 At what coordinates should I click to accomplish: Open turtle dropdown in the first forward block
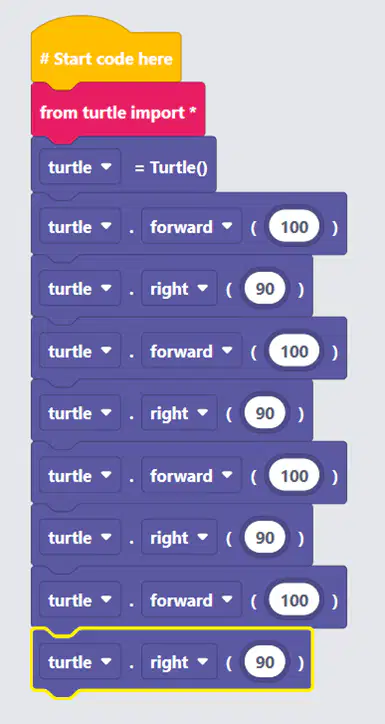(x=80, y=227)
